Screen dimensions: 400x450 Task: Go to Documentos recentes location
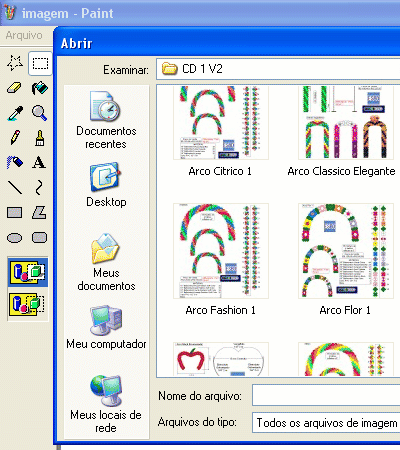(106, 120)
